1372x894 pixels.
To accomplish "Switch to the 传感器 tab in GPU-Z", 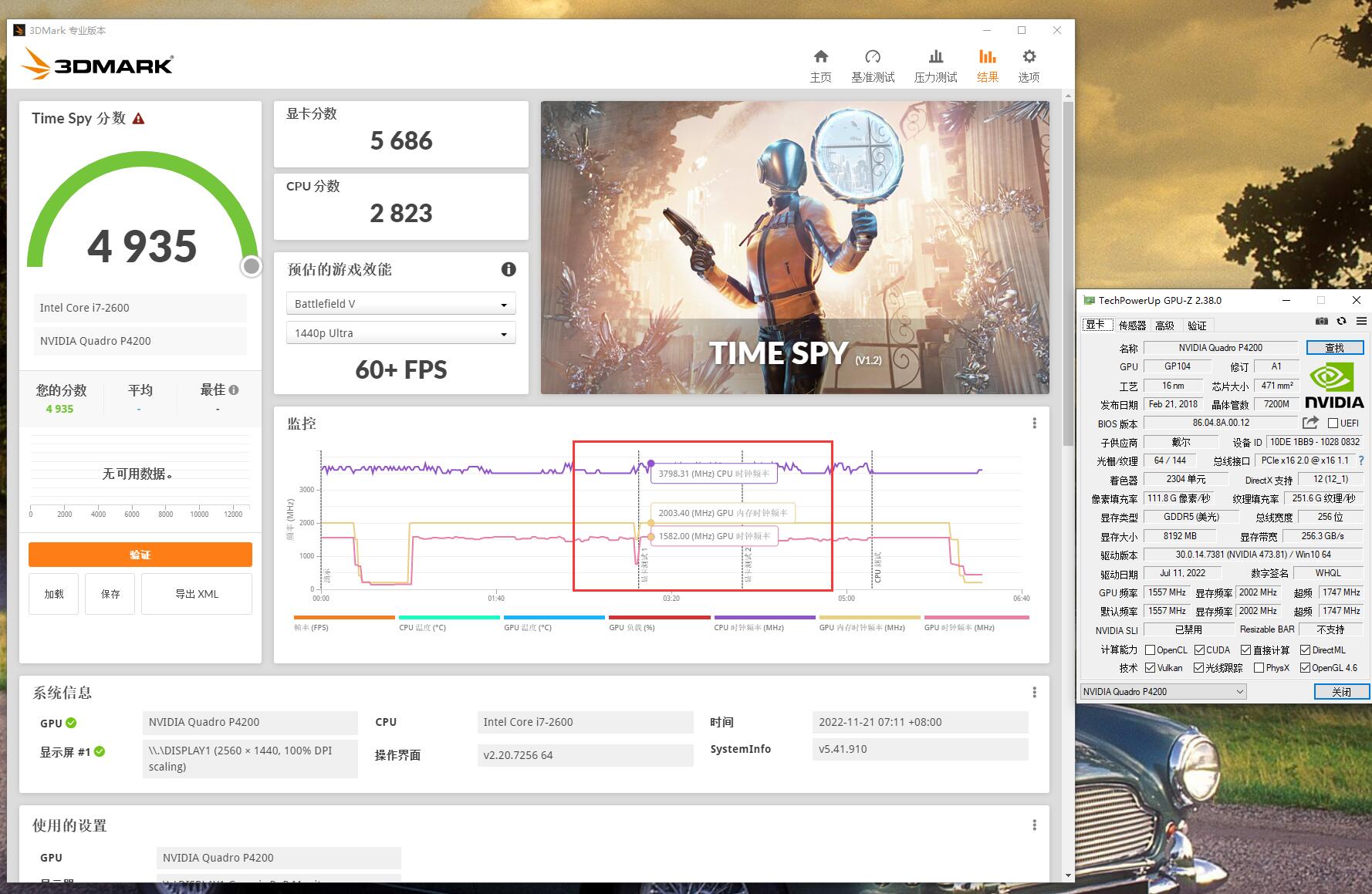I will coord(1132,326).
